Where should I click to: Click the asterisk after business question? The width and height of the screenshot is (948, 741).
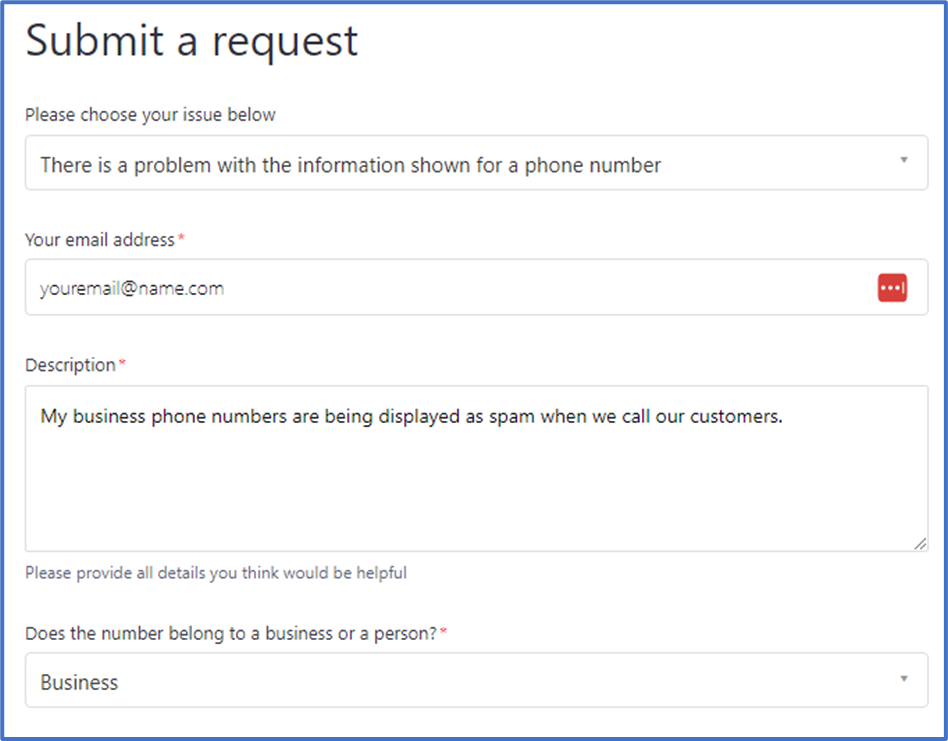(x=443, y=632)
